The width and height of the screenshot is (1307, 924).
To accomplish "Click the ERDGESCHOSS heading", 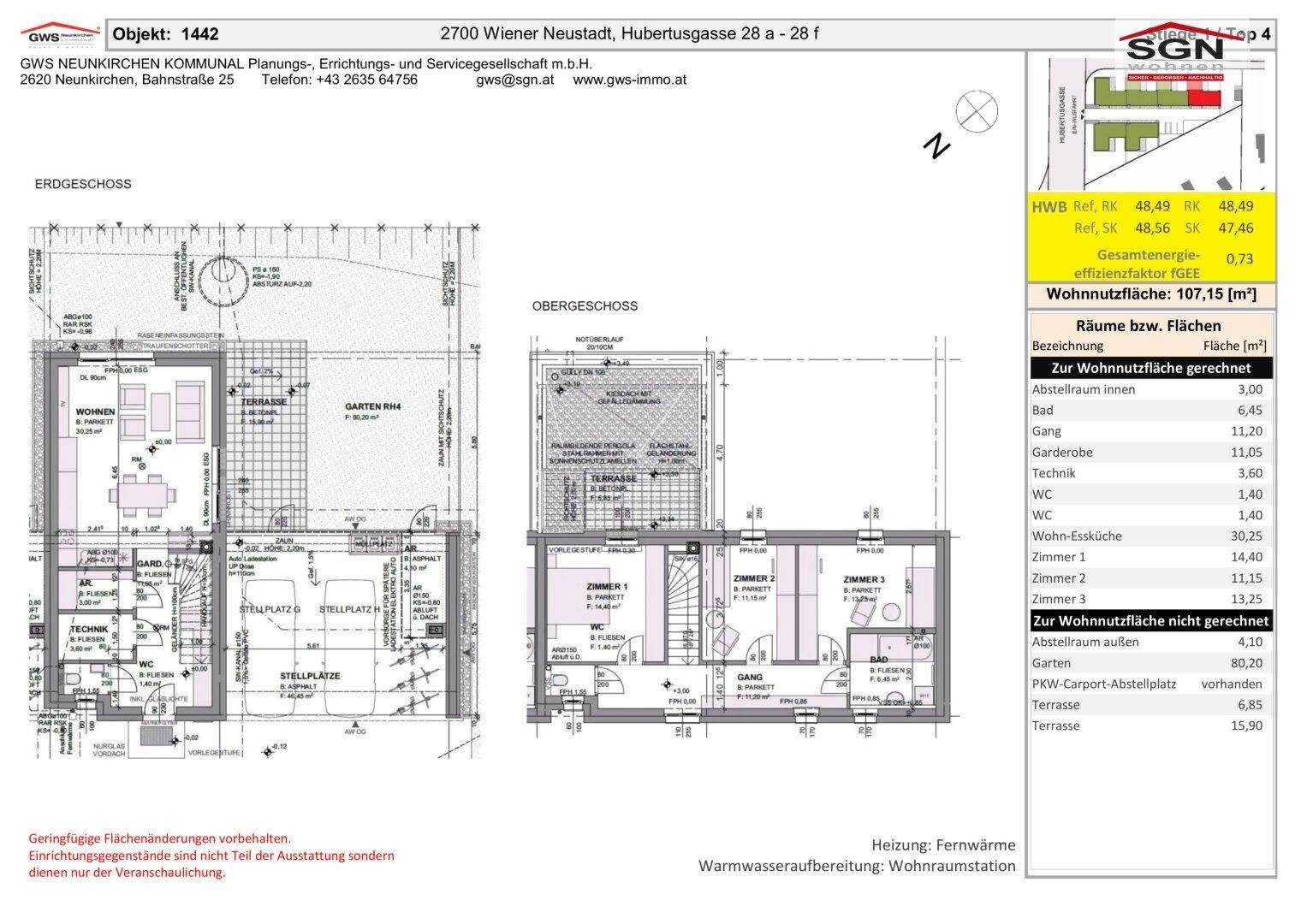I will tap(83, 184).
